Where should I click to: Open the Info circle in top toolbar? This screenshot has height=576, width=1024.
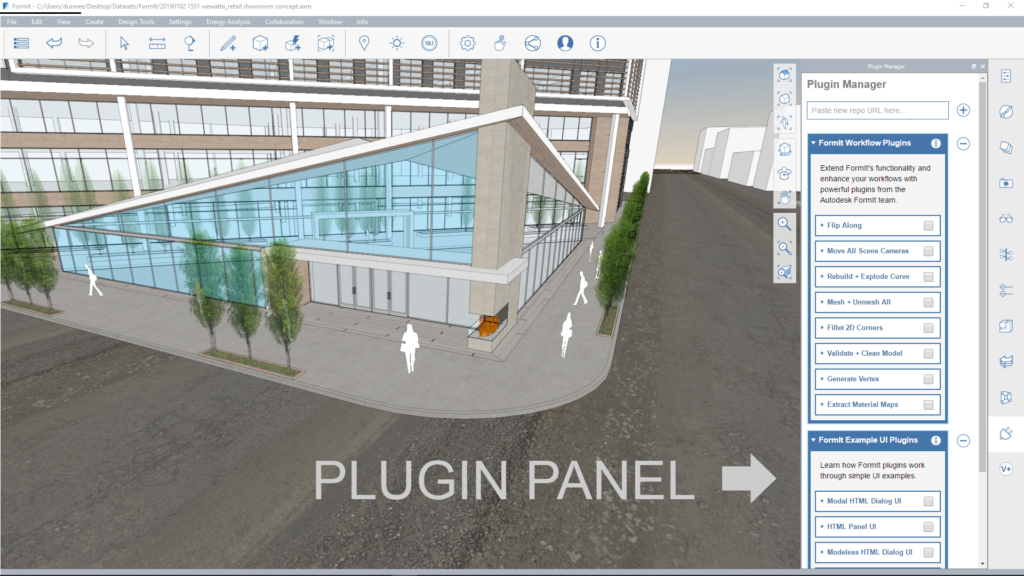point(598,43)
